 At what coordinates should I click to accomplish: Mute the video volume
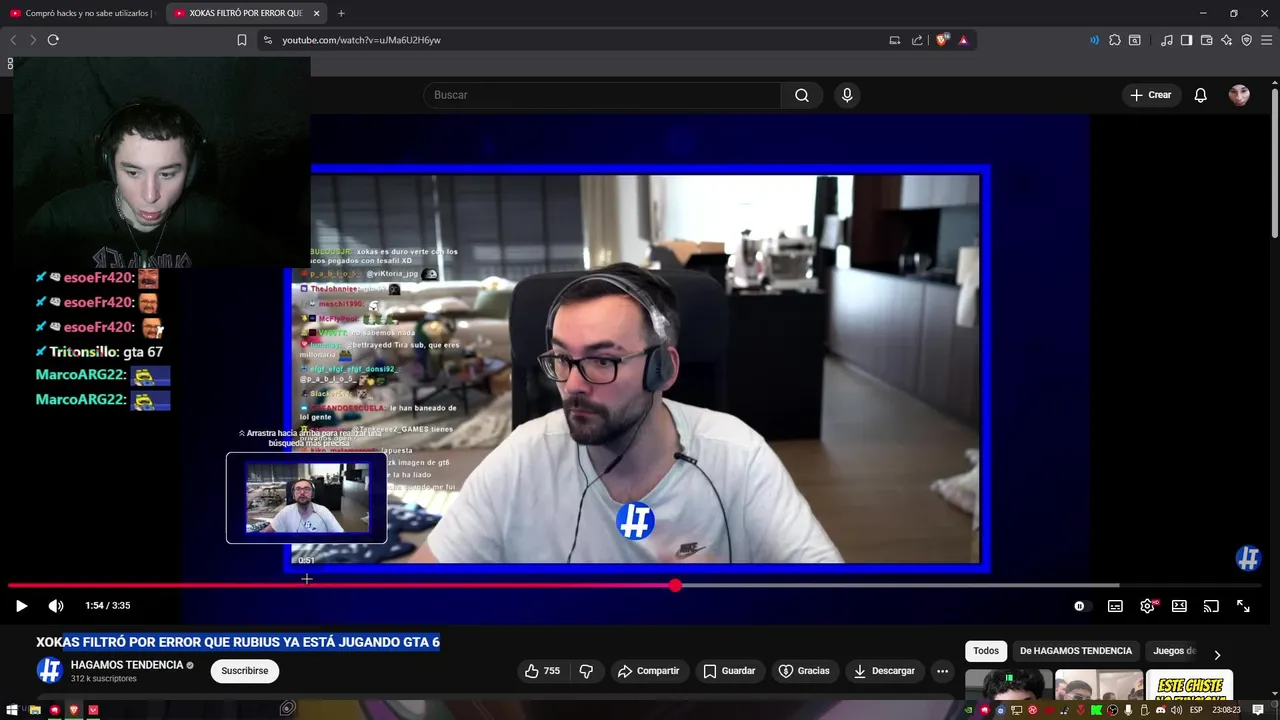(56, 606)
